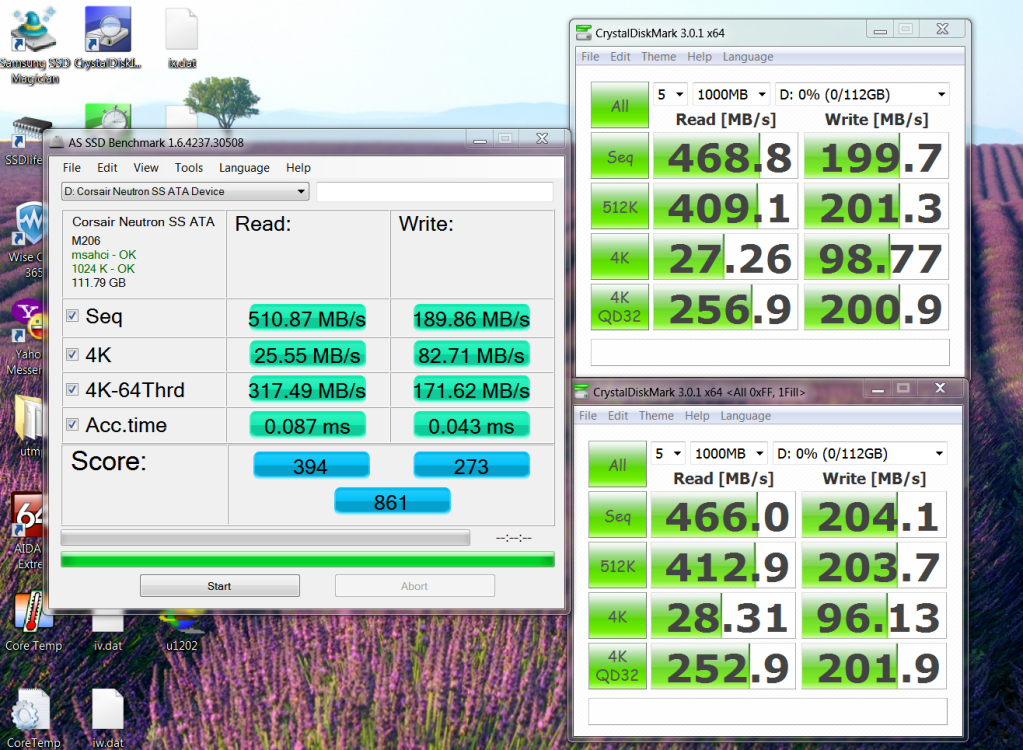
Task: Open AS SSD Benchmark Language menu
Action: point(244,168)
